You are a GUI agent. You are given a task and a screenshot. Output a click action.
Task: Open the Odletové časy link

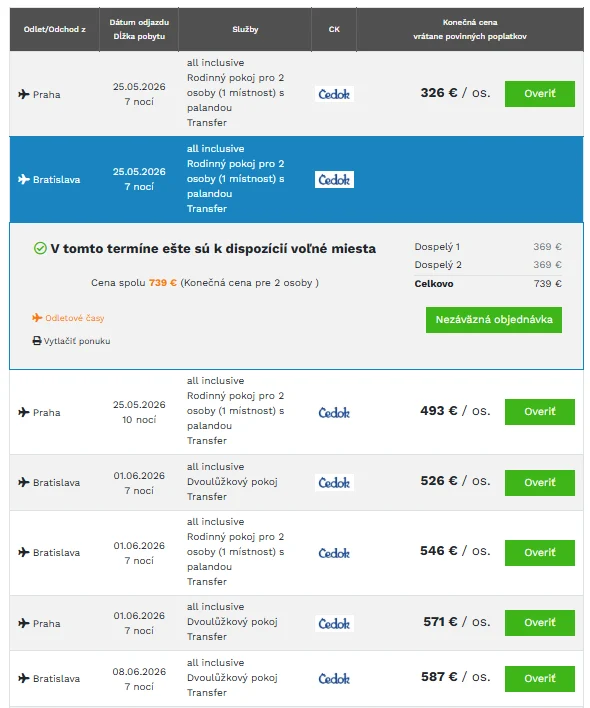click(74, 318)
